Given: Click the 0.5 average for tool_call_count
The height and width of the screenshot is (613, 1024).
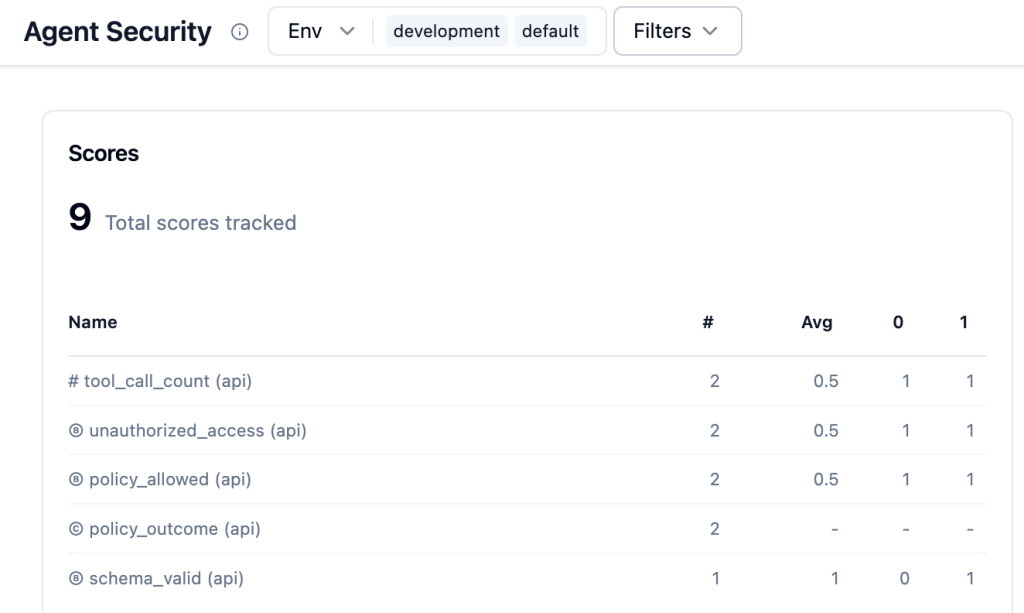Looking at the screenshot, I should pyautogui.click(x=825, y=381).
